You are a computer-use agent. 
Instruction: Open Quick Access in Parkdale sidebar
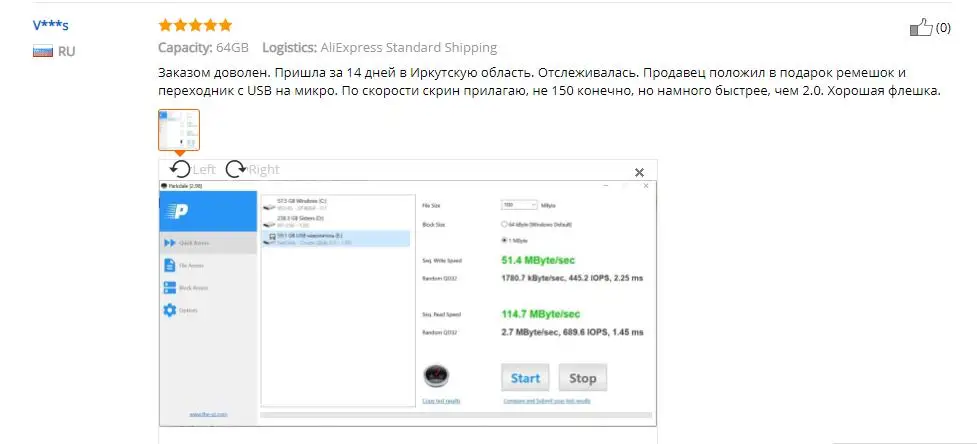pyautogui.click(x=208, y=243)
